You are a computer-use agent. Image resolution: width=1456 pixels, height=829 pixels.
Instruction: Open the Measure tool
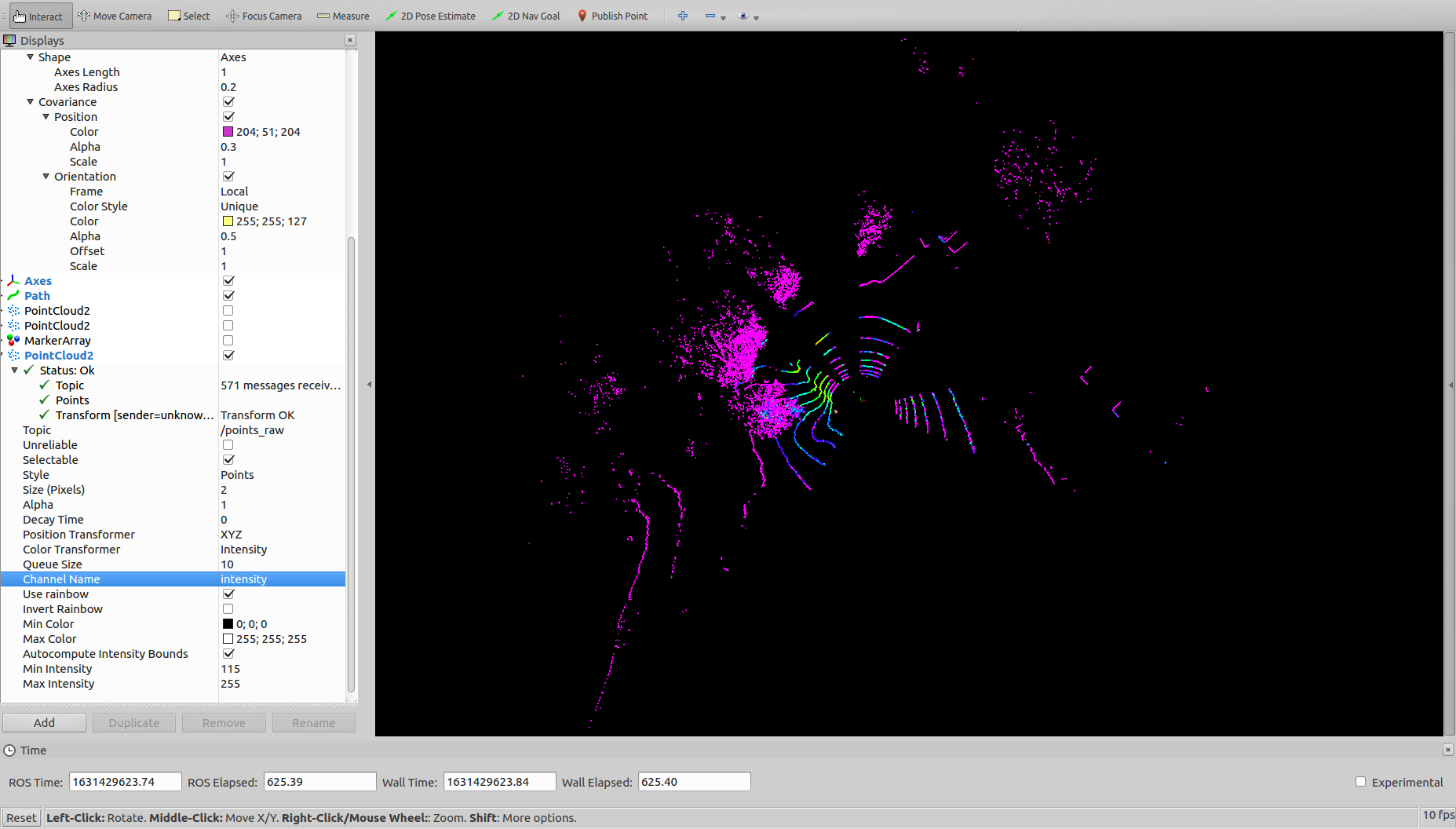[342, 16]
